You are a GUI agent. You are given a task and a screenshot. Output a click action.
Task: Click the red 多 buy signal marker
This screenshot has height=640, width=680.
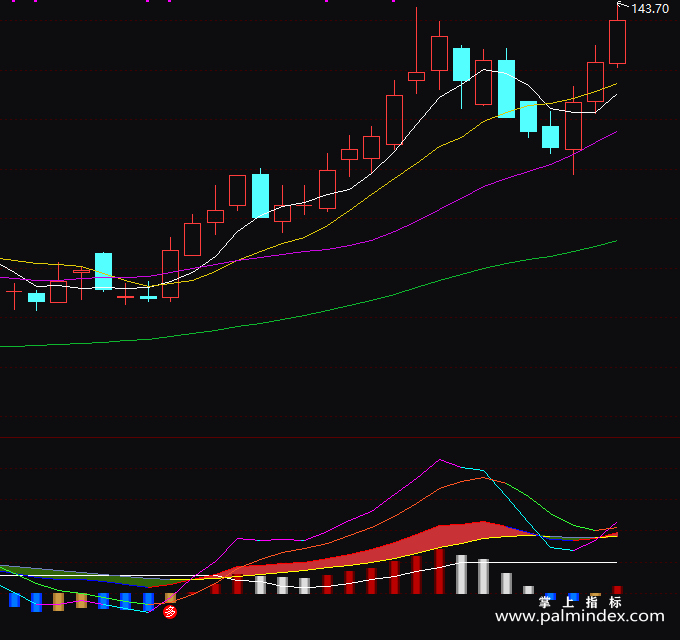pos(170,612)
